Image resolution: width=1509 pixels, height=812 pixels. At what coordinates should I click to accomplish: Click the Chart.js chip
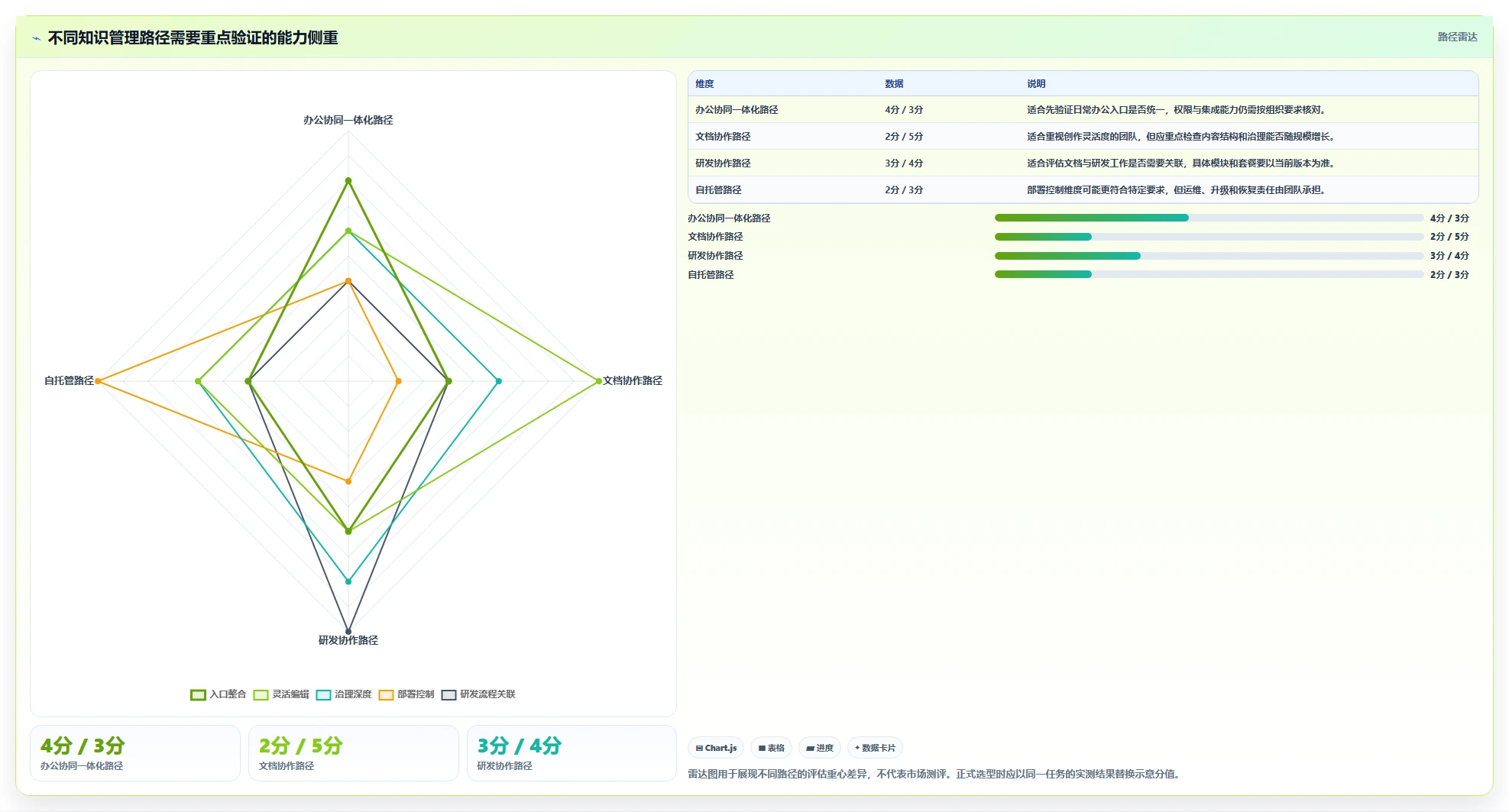point(717,748)
